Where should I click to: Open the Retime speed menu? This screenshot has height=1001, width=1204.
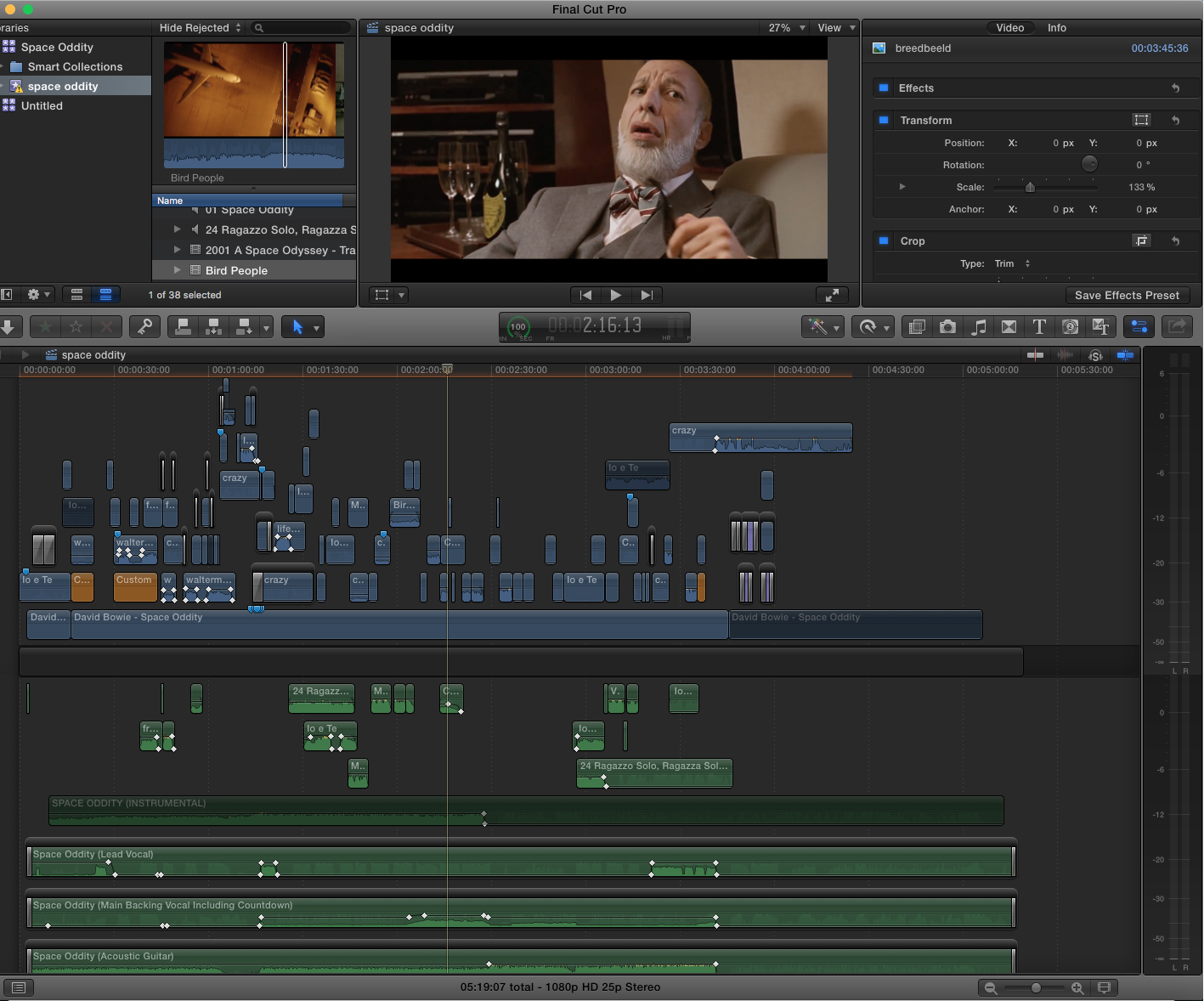coord(873,326)
